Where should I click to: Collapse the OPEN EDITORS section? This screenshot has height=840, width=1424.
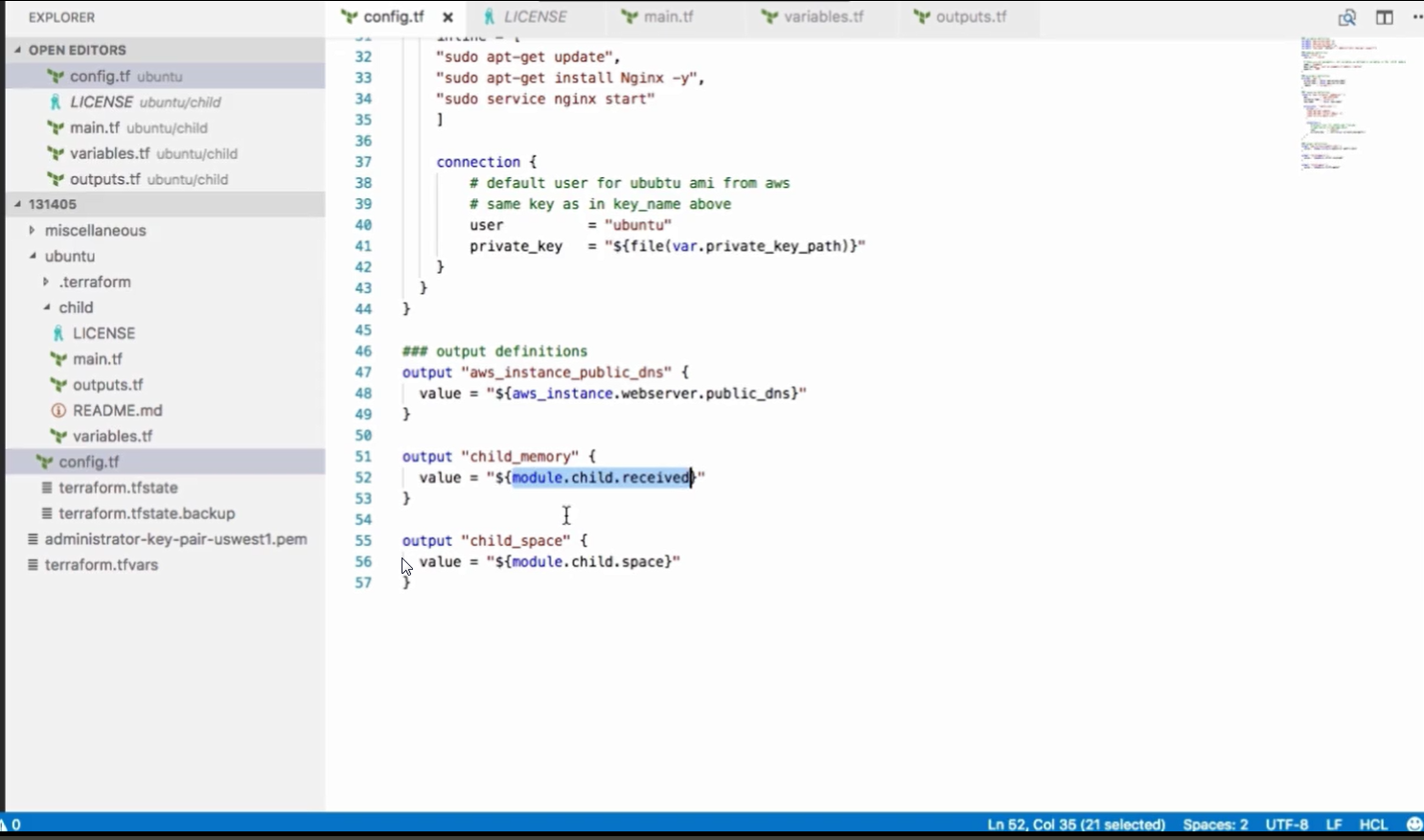pyautogui.click(x=165, y=50)
